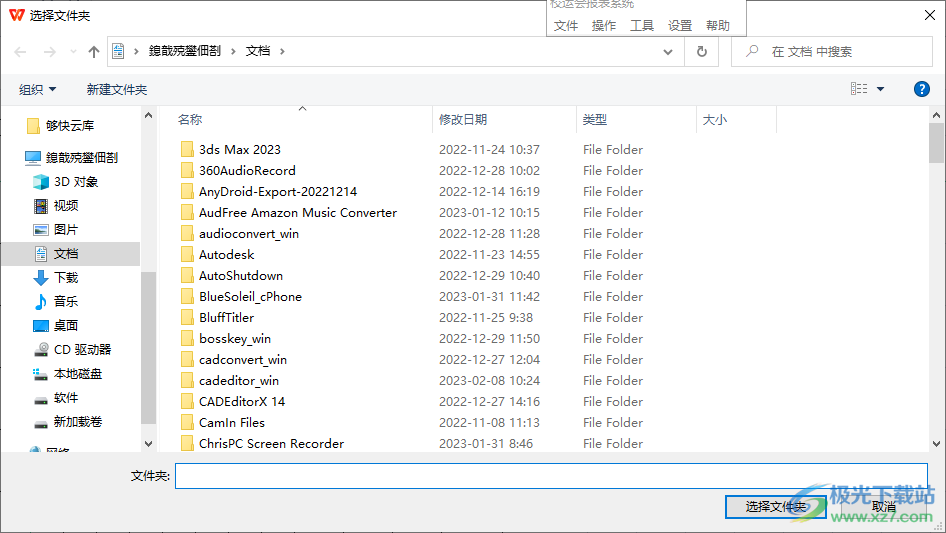Open 图片 in the navigation pane
Image resolution: width=946 pixels, height=533 pixels.
pos(66,230)
